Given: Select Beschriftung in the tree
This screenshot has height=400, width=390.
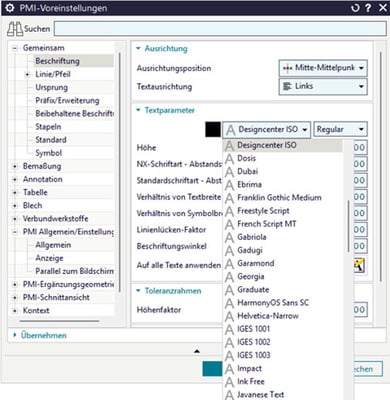Looking at the screenshot, I should point(57,61).
